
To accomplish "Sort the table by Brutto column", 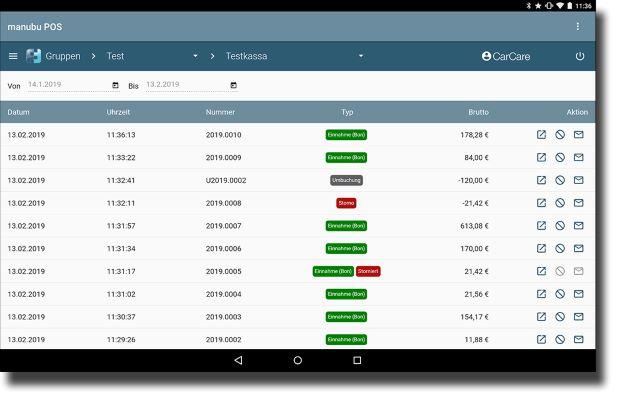I will [478, 112].
